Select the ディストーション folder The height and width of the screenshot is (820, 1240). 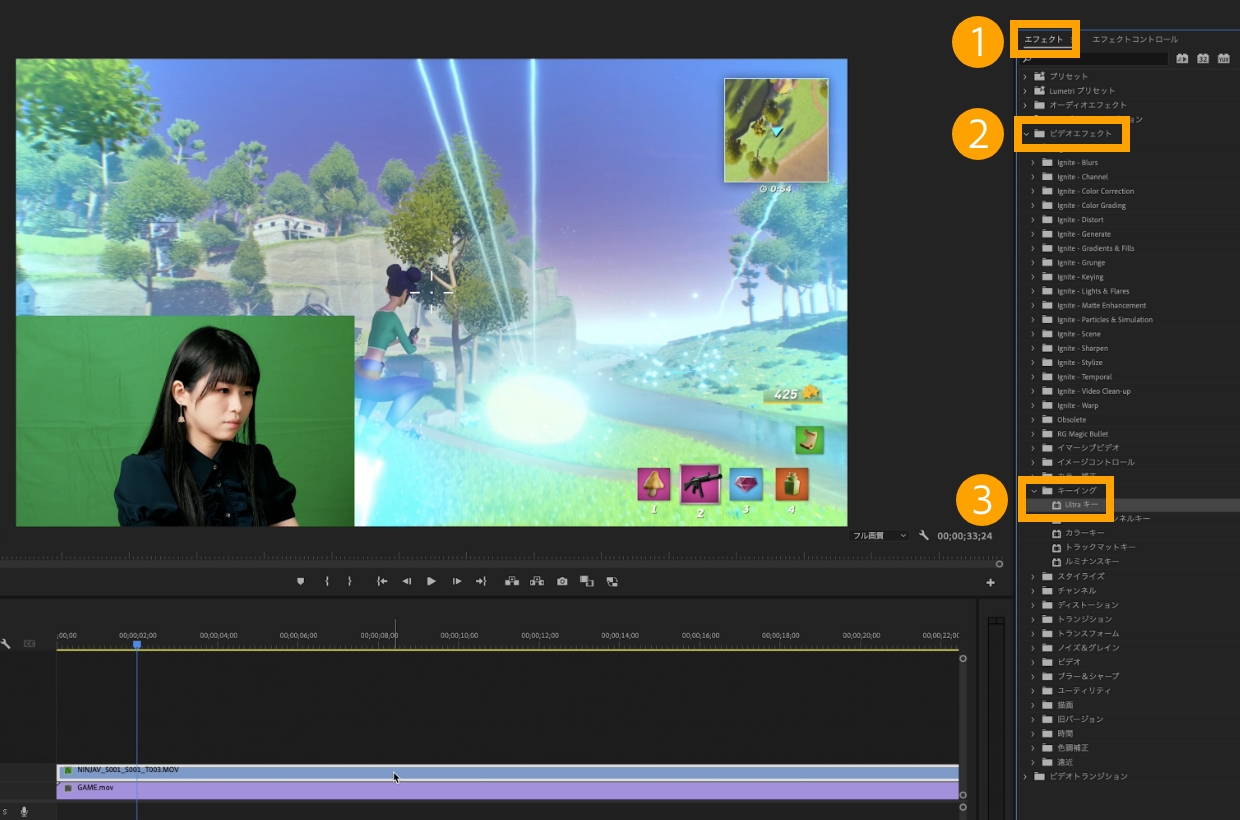[1087, 605]
